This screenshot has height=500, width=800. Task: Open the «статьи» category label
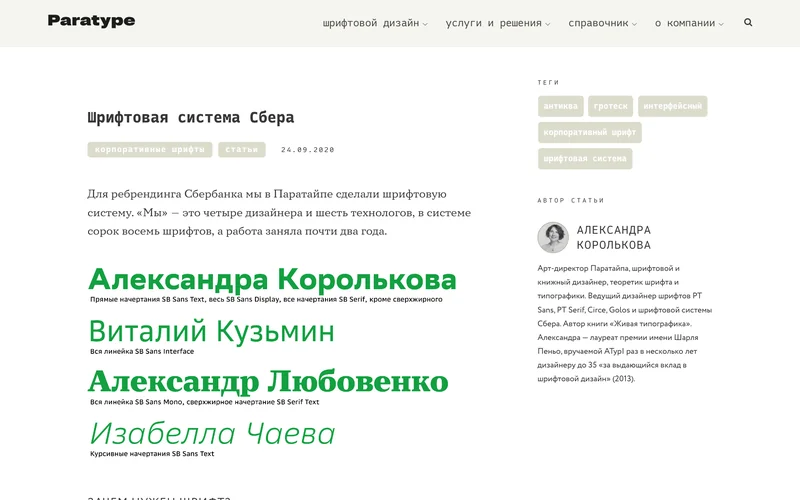(242, 149)
